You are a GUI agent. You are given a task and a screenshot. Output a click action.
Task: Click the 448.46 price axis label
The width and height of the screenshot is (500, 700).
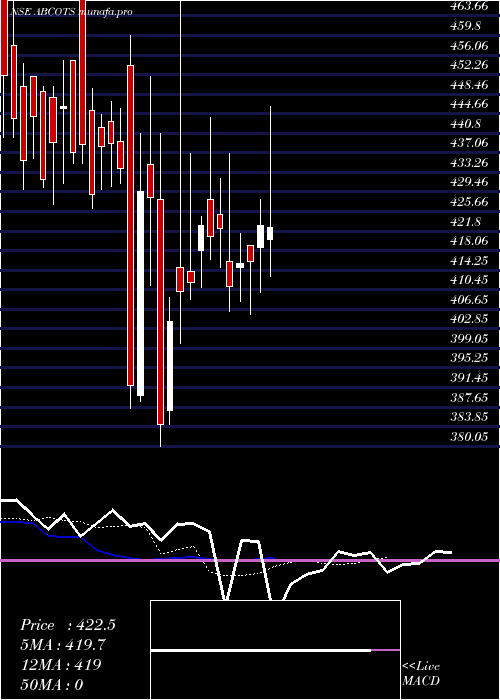(469, 85)
